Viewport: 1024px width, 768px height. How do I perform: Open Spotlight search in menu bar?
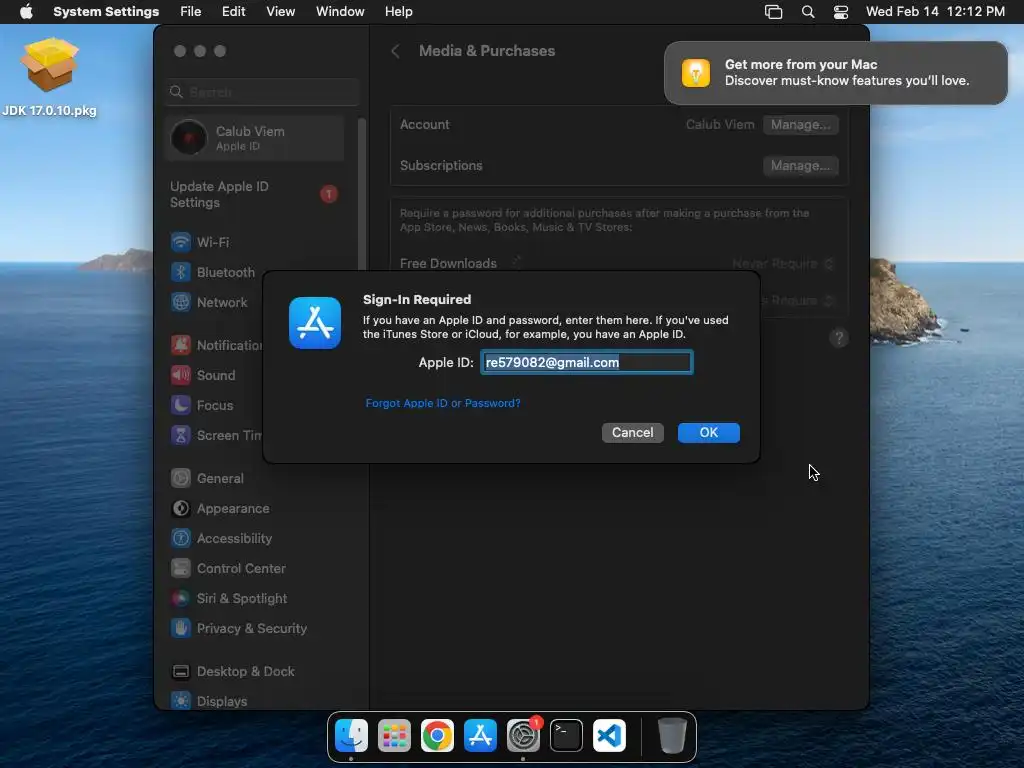coord(808,12)
